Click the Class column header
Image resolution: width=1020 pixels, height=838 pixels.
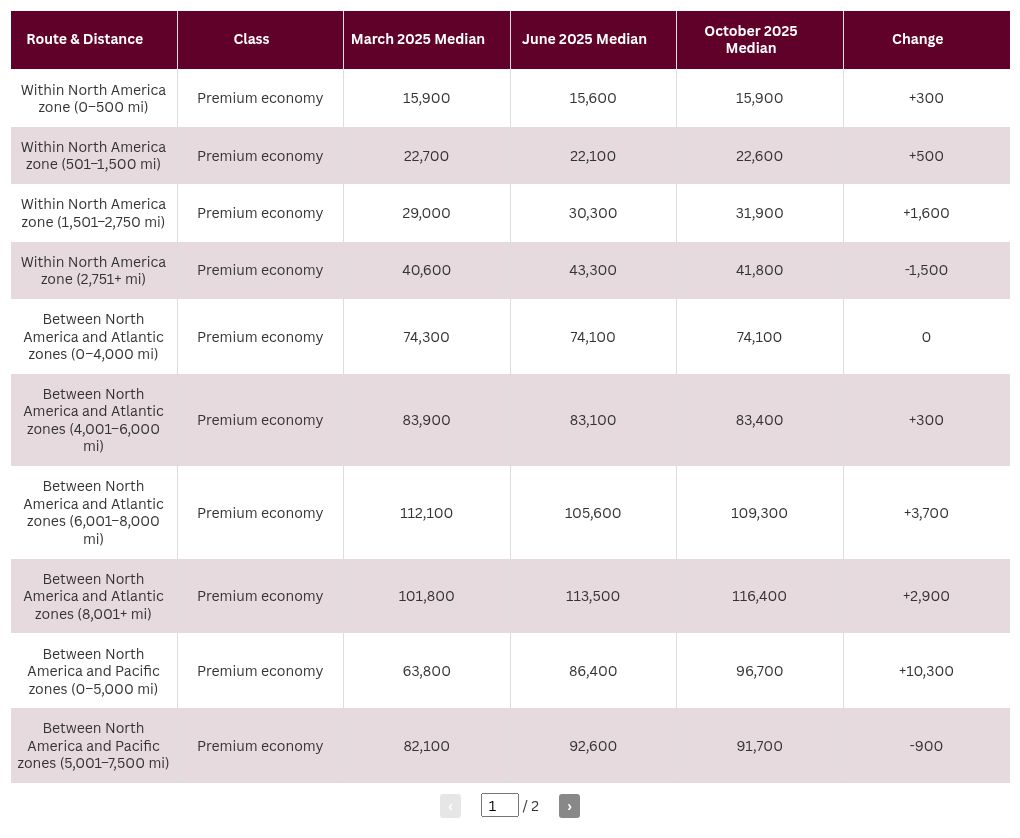click(x=251, y=39)
